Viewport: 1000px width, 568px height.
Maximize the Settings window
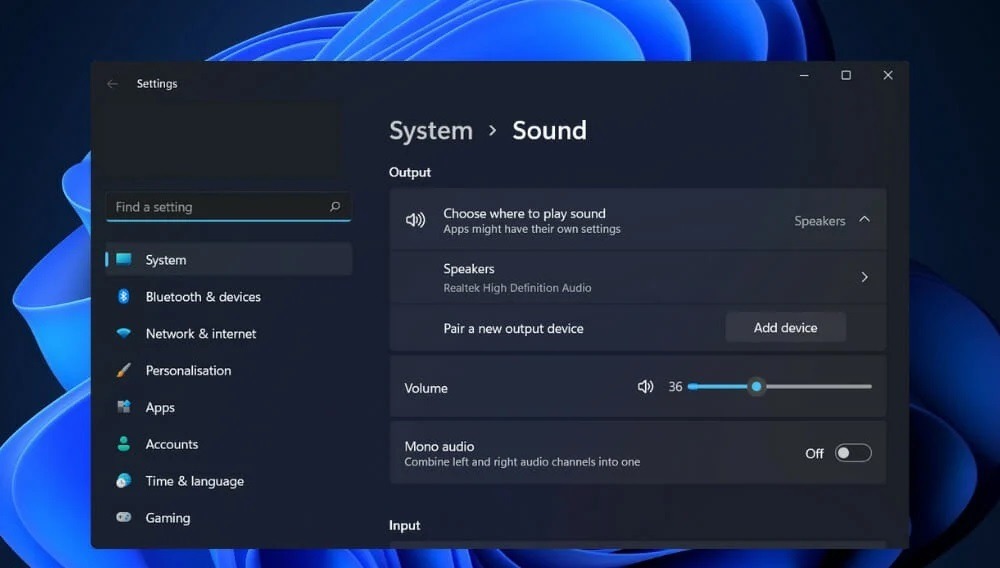tap(846, 75)
